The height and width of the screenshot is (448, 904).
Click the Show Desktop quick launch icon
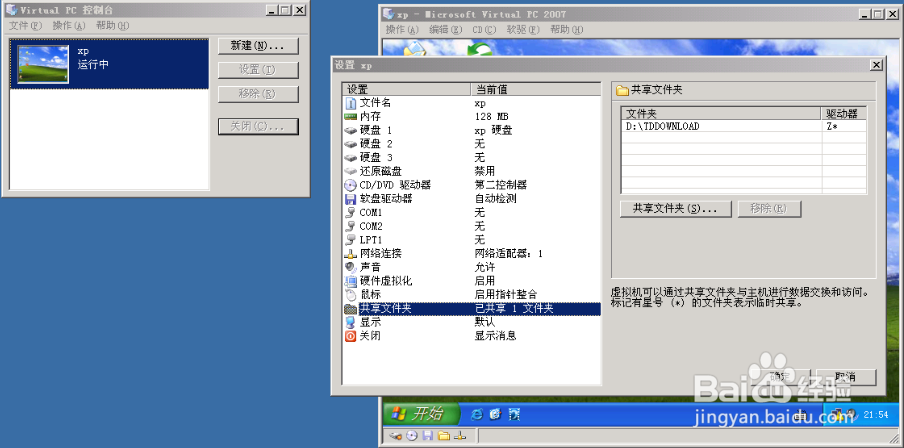[514, 413]
